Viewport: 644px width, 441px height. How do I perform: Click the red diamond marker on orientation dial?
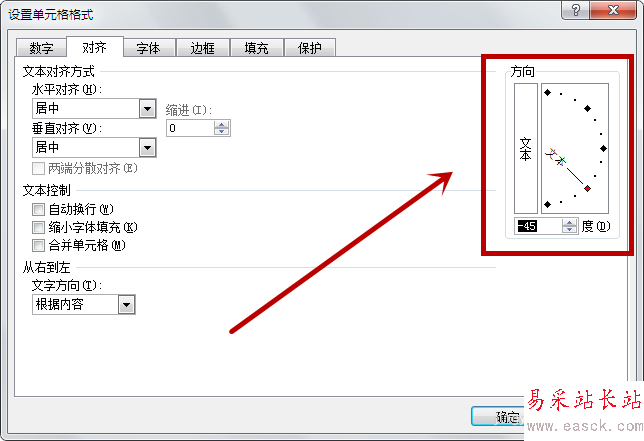coord(587,188)
